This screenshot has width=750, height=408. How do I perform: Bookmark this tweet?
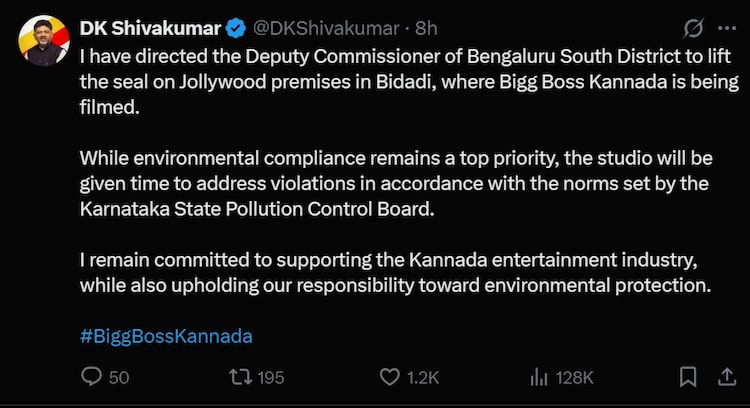coord(688,377)
